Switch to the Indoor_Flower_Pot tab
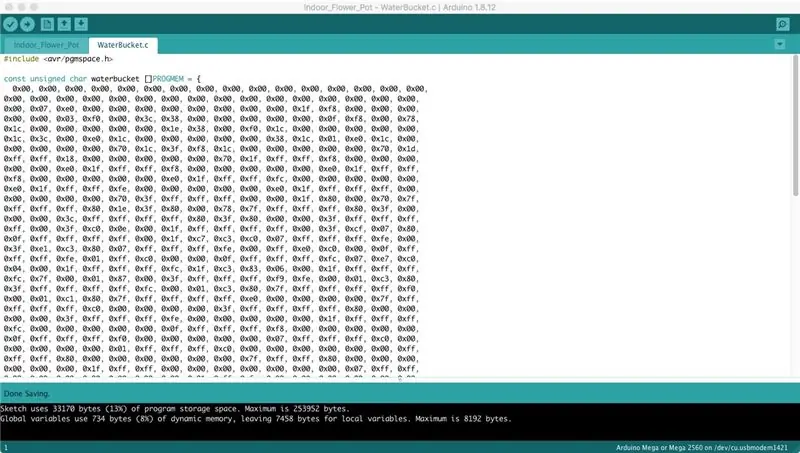Viewport: 800px width, 453px height. pos(46,45)
